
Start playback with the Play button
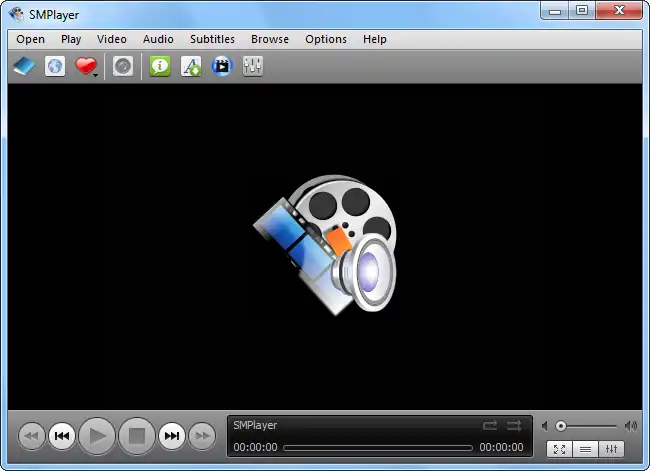point(97,436)
